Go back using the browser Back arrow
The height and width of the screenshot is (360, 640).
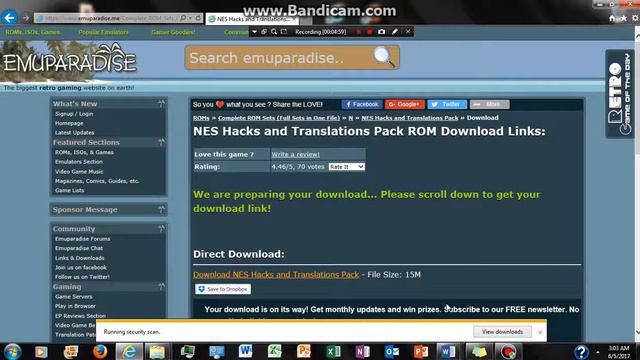click(x=9, y=18)
